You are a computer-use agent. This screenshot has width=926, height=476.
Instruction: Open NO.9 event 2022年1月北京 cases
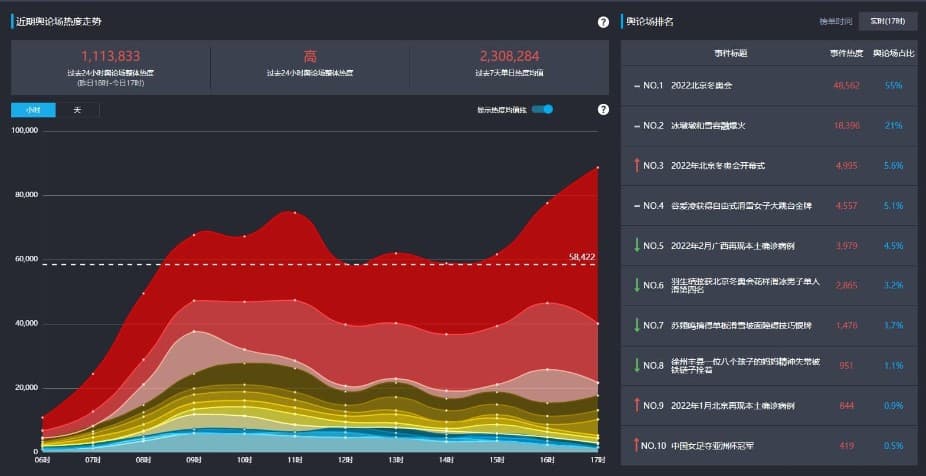coord(732,406)
